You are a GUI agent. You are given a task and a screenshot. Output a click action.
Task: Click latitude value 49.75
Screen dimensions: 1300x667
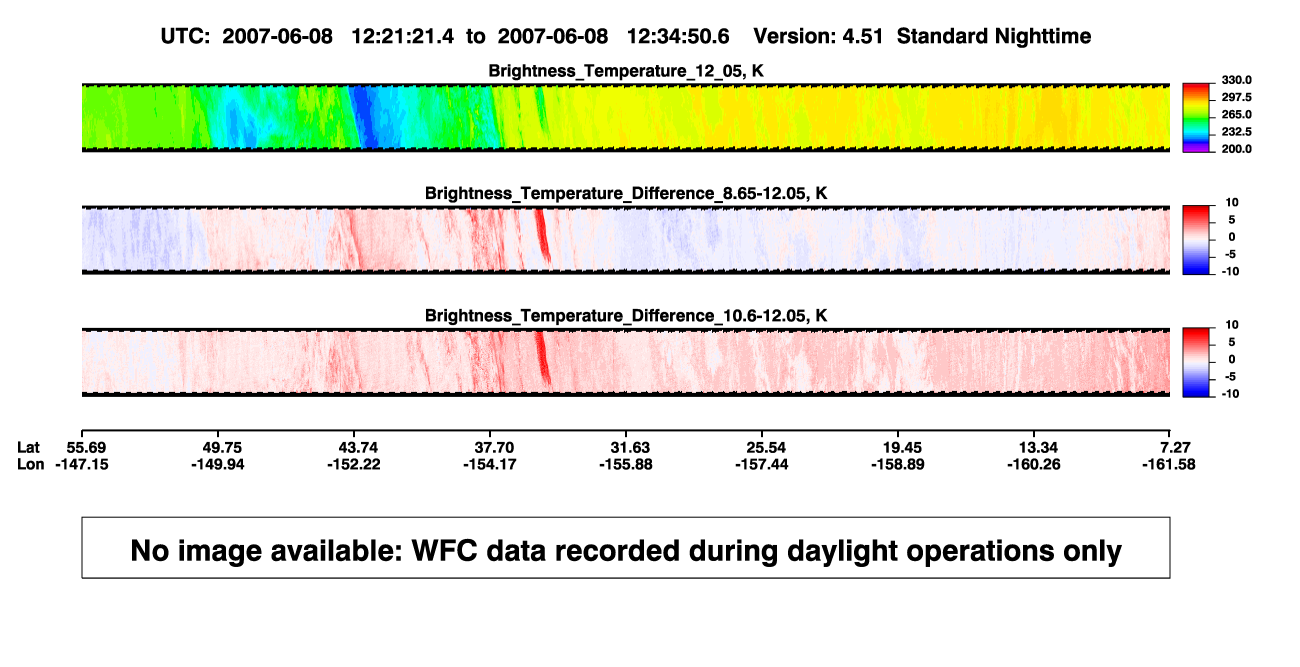pyautogui.click(x=222, y=447)
